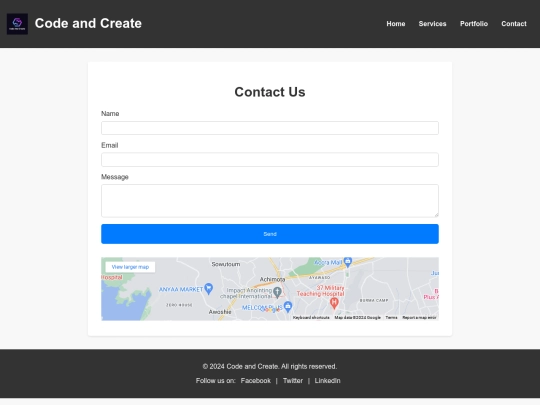Open the map Terms link

point(391,318)
